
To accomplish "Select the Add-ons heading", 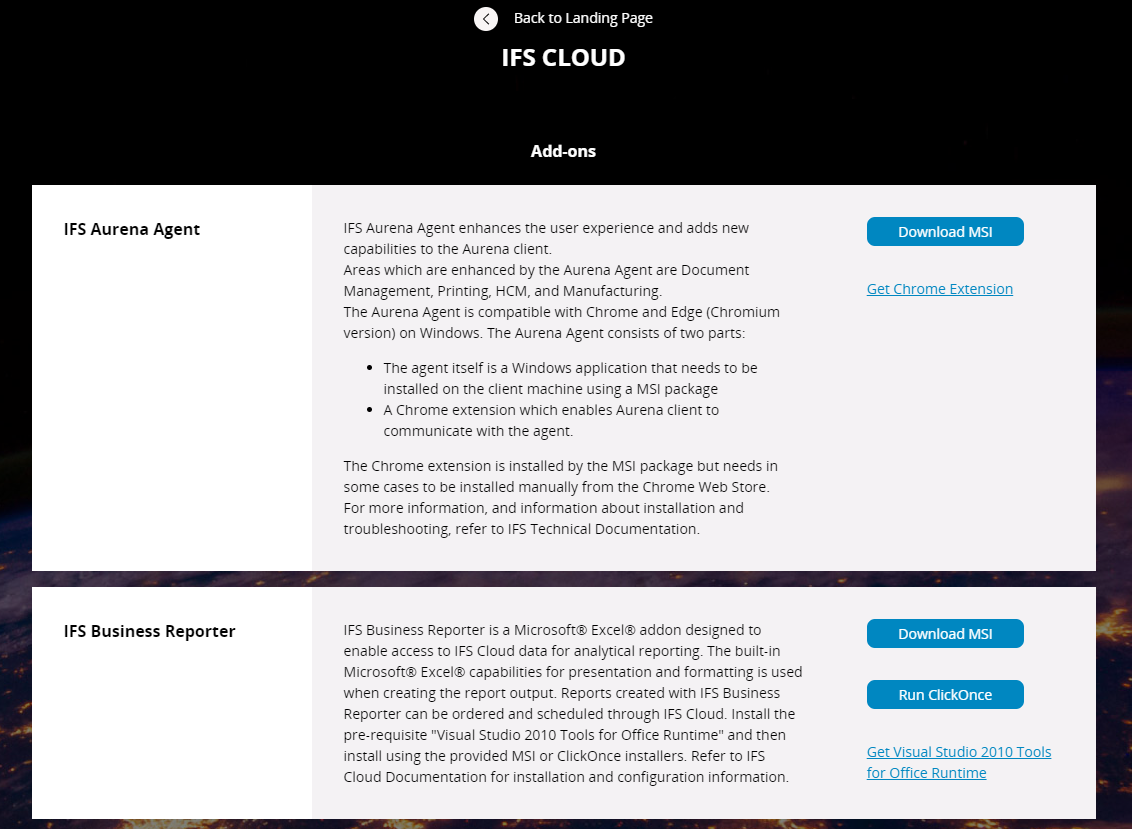I will point(563,151).
